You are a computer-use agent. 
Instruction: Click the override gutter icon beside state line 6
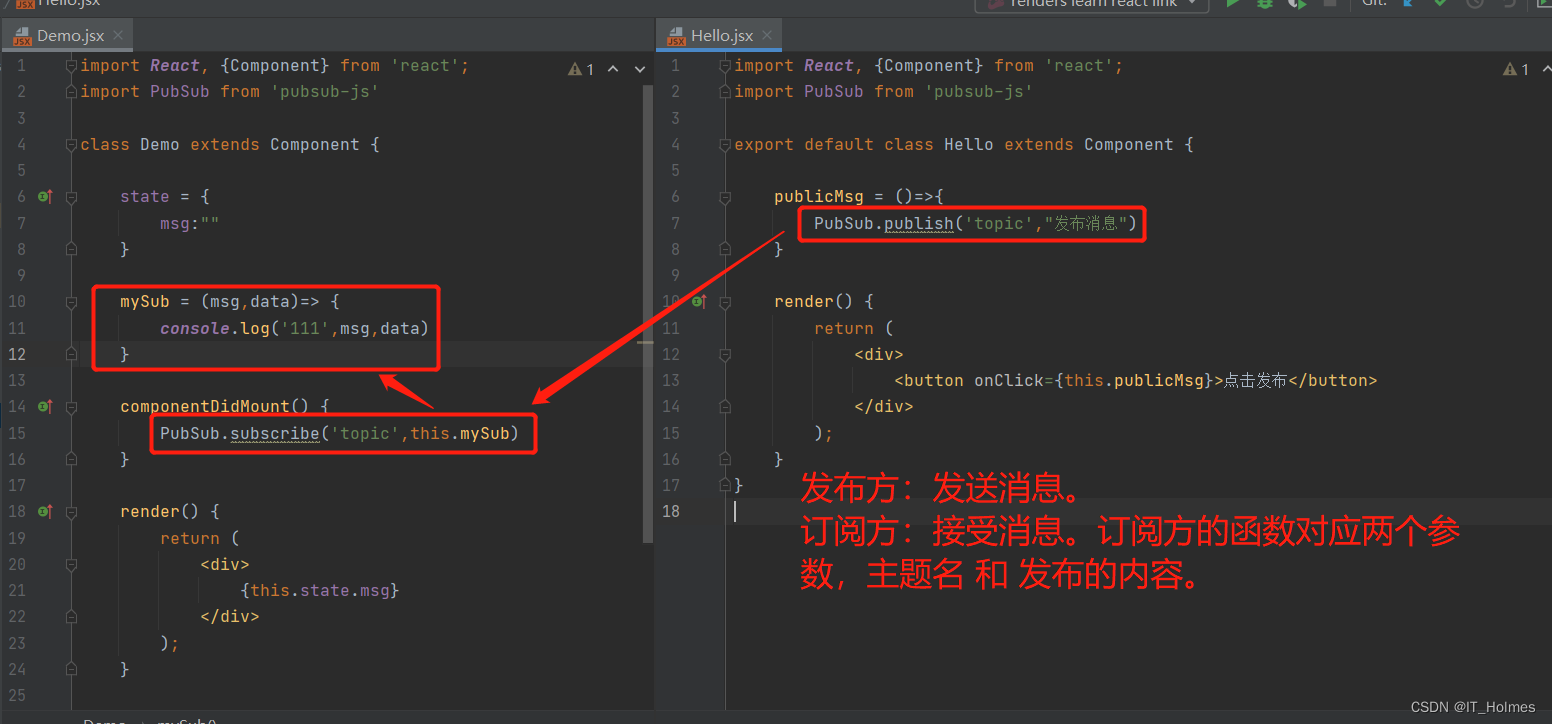click(44, 197)
